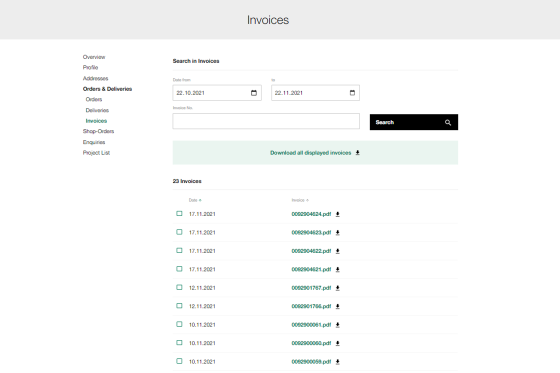560x373 pixels.
Task: Download invoice 0092904623.pdf via its arrow icon
Action: coord(338,233)
